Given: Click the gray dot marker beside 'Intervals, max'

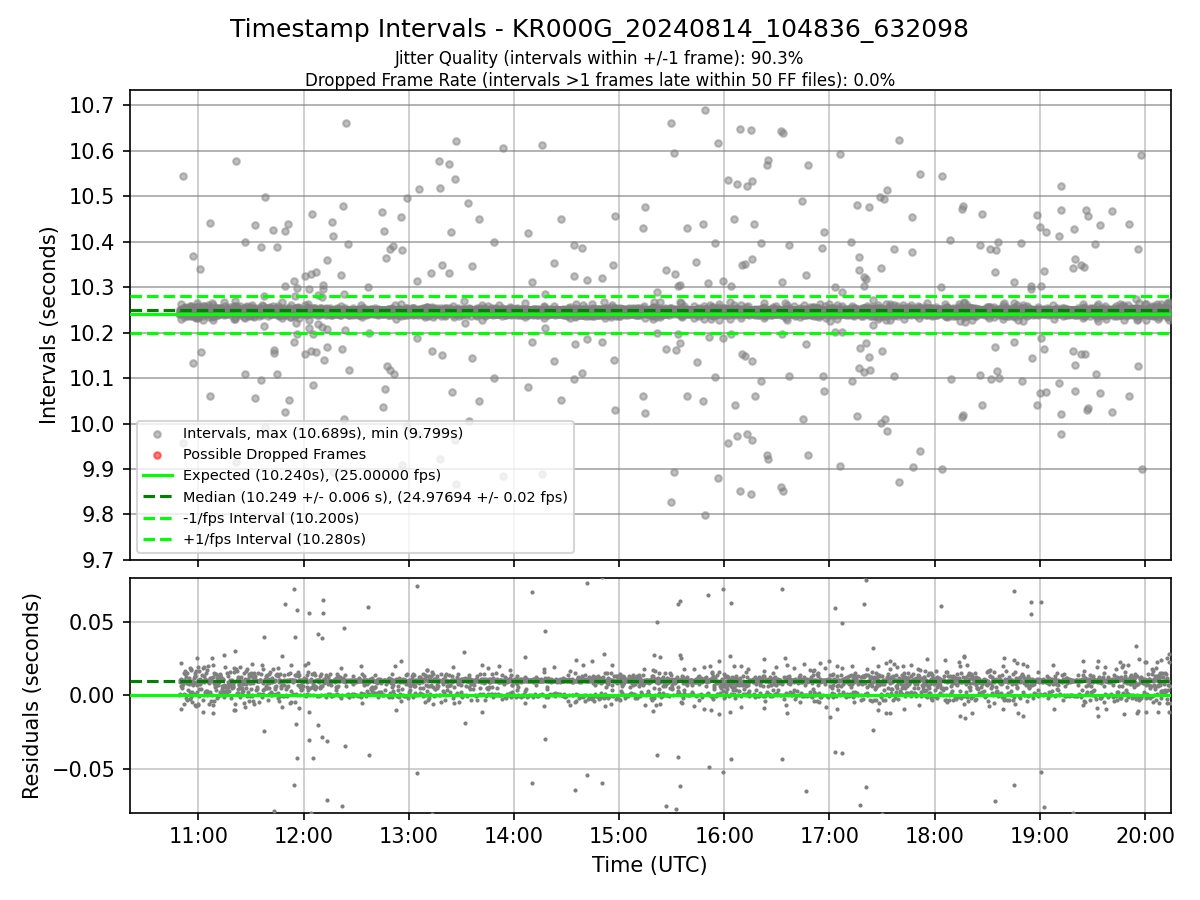Looking at the screenshot, I should click(156, 434).
